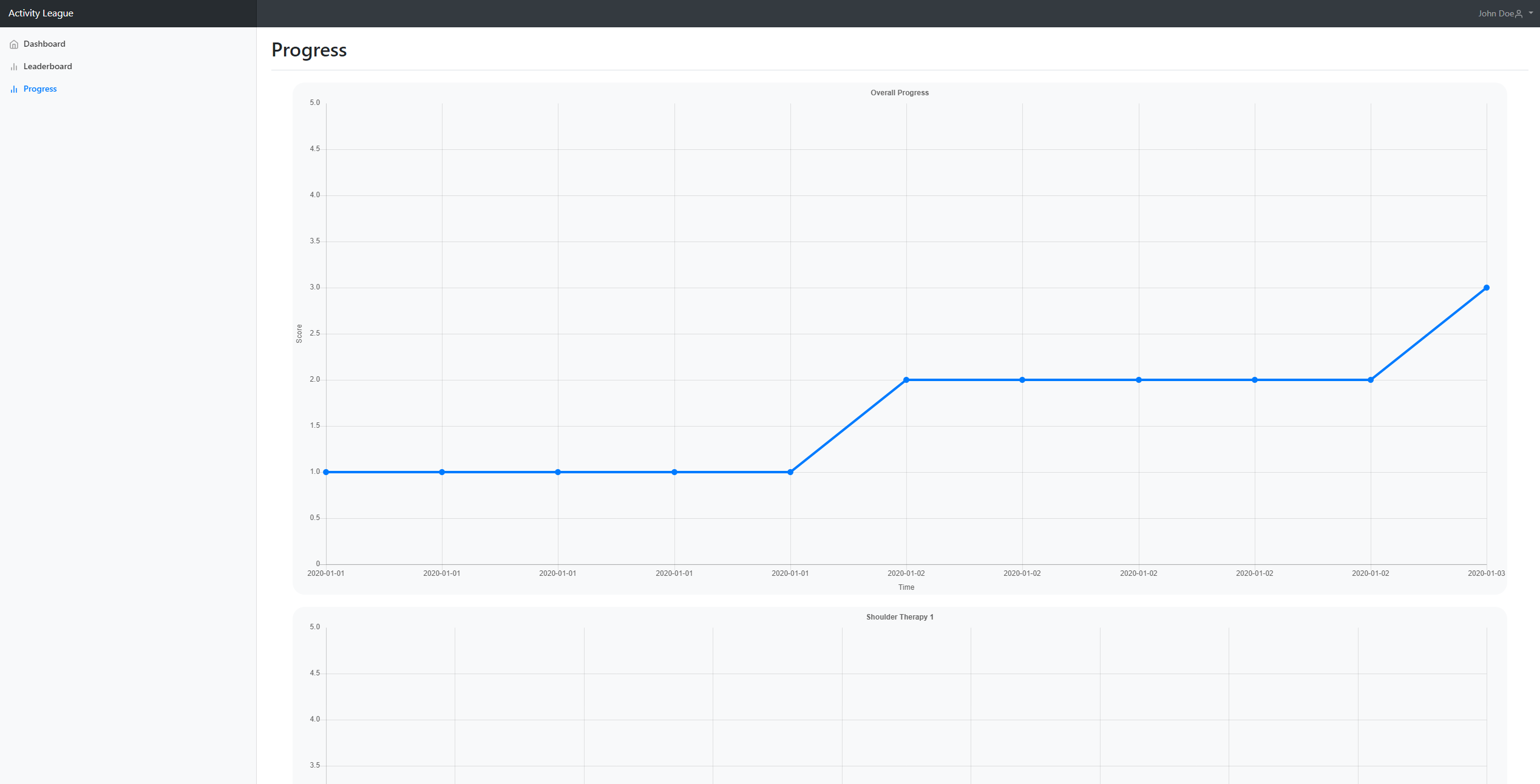Click the 1.5 y-axis label in Overall Progress
The image size is (1540, 784).
pos(315,425)
